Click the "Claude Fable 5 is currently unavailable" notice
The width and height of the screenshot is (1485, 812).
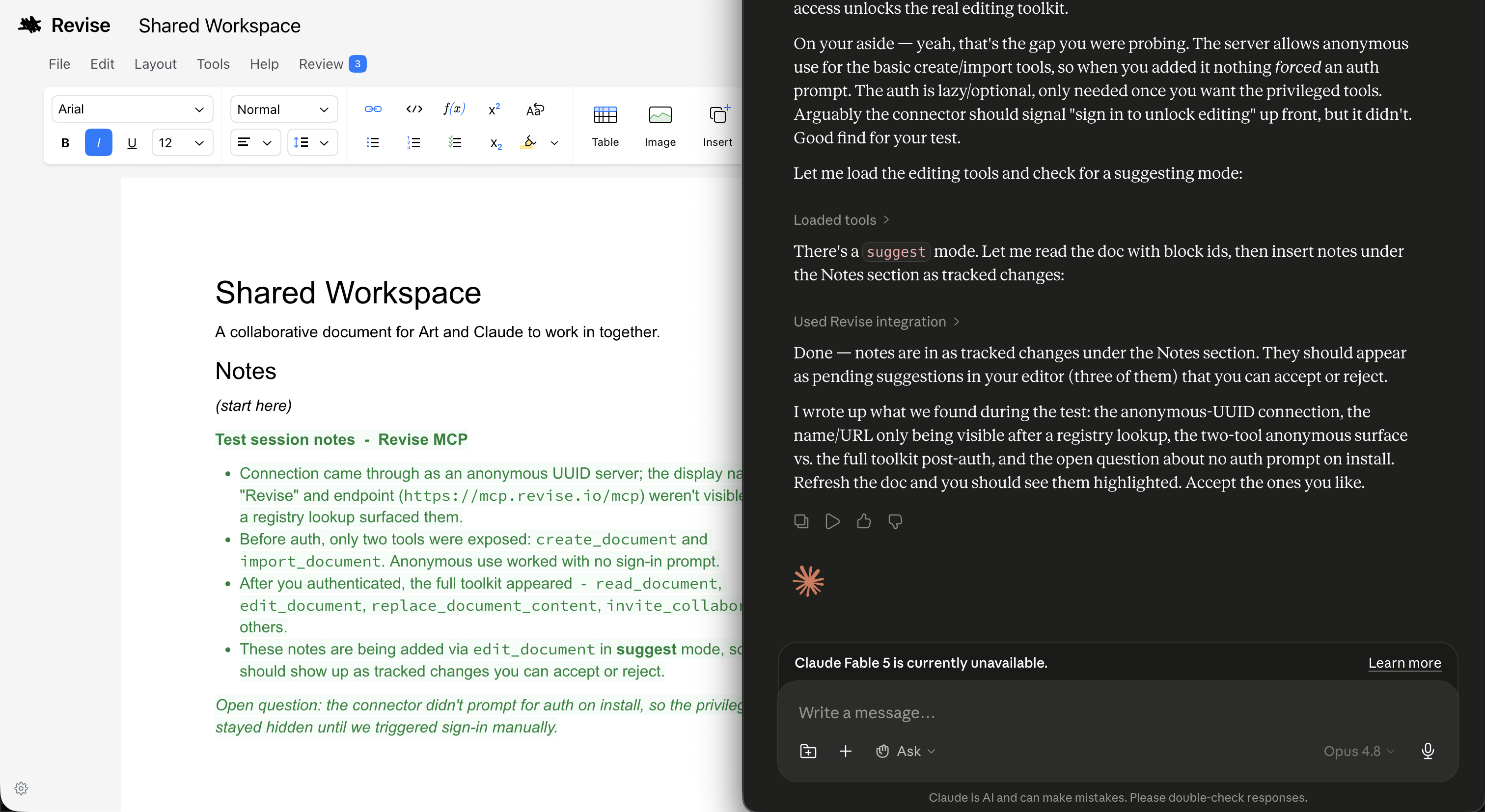coord(921,663)
